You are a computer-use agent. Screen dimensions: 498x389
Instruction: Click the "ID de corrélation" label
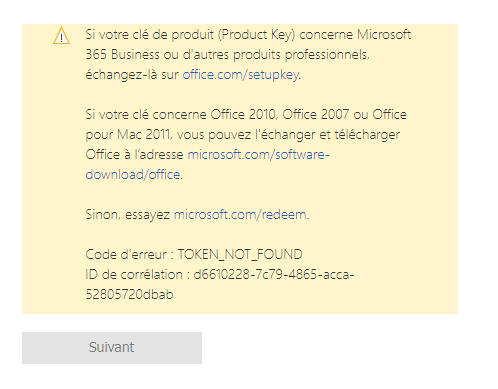coord(134,274)
